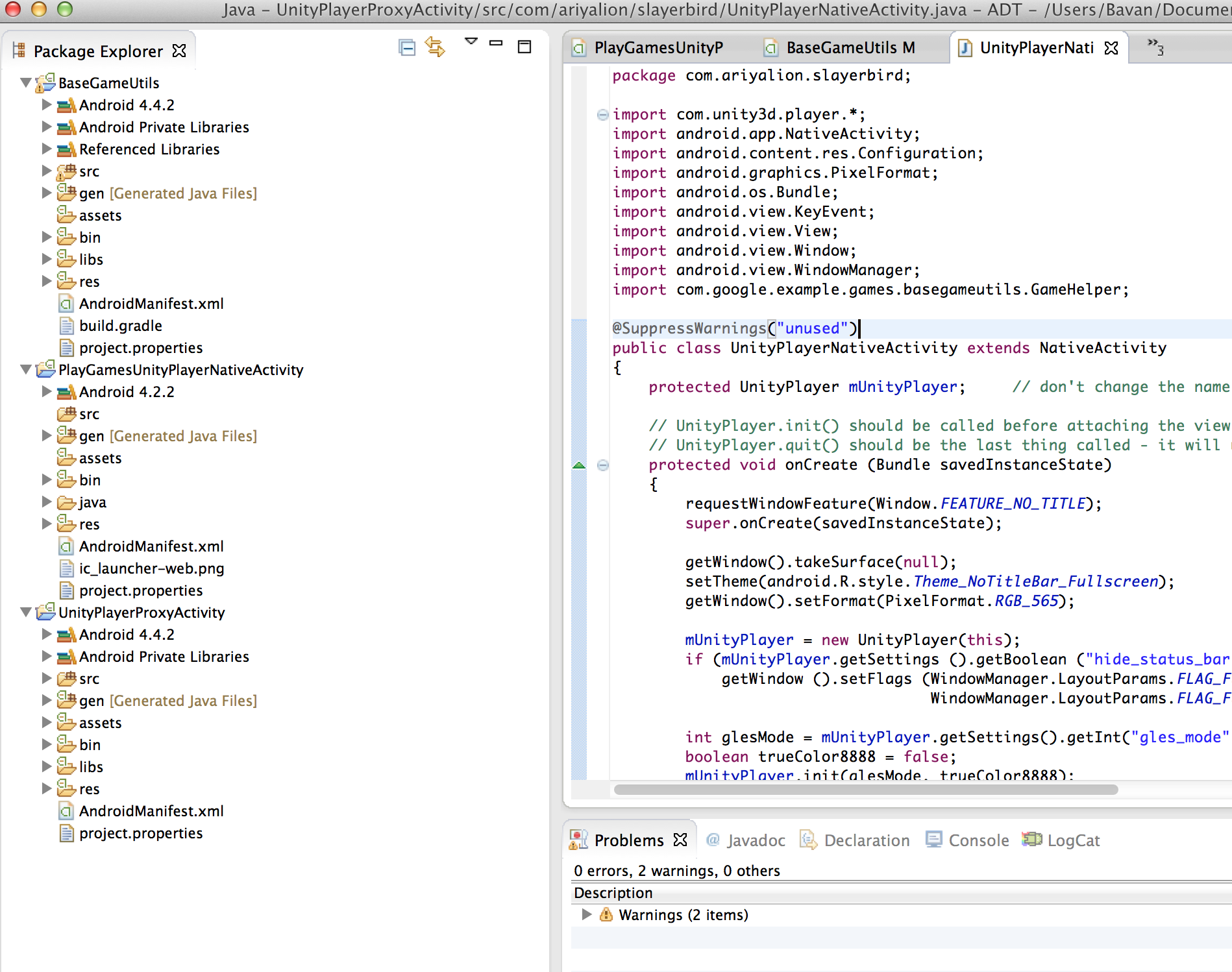Toggle Link with Editor icon

pos(435,47)
